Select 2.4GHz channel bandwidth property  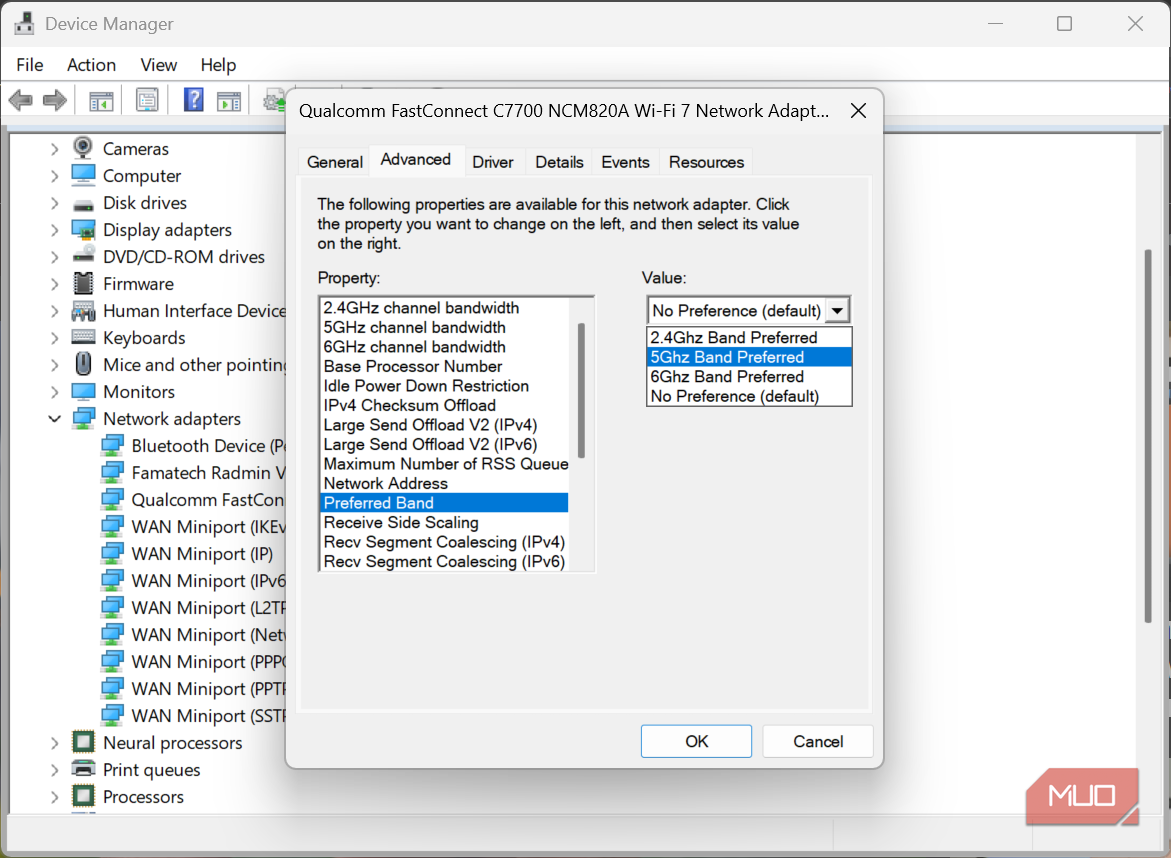(444, 308)
